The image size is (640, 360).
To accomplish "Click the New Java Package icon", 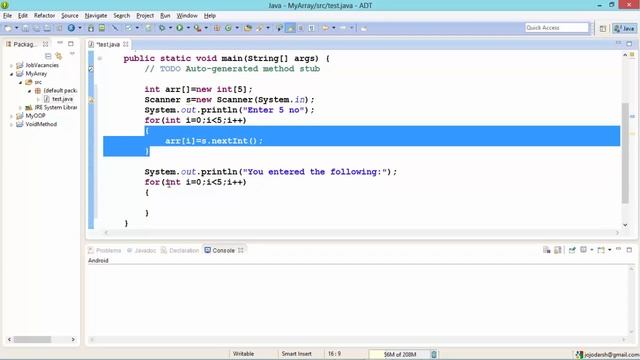I will pos(217,28).
